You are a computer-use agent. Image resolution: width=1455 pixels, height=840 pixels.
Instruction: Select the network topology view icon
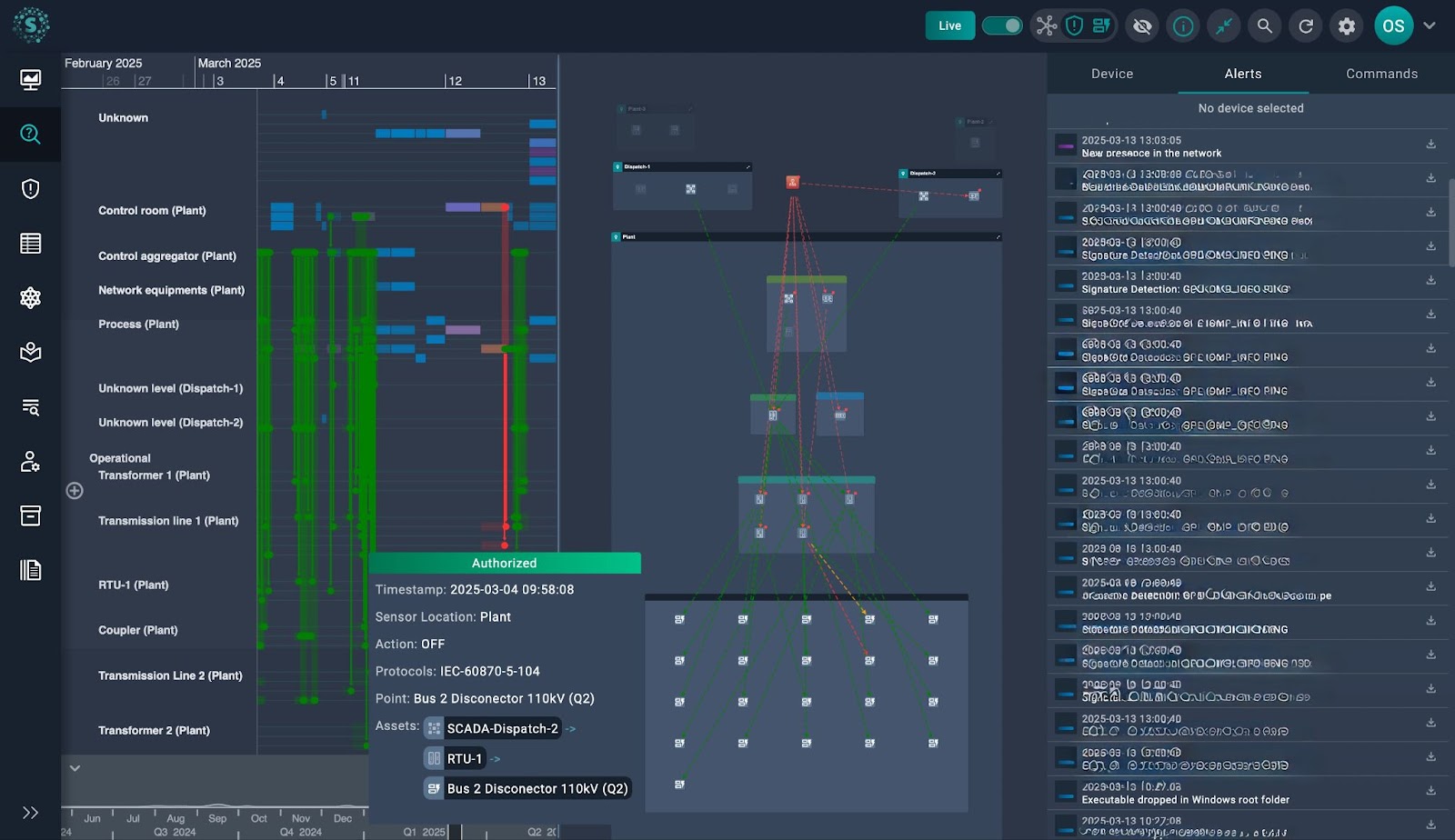(x=1047, y=25)
